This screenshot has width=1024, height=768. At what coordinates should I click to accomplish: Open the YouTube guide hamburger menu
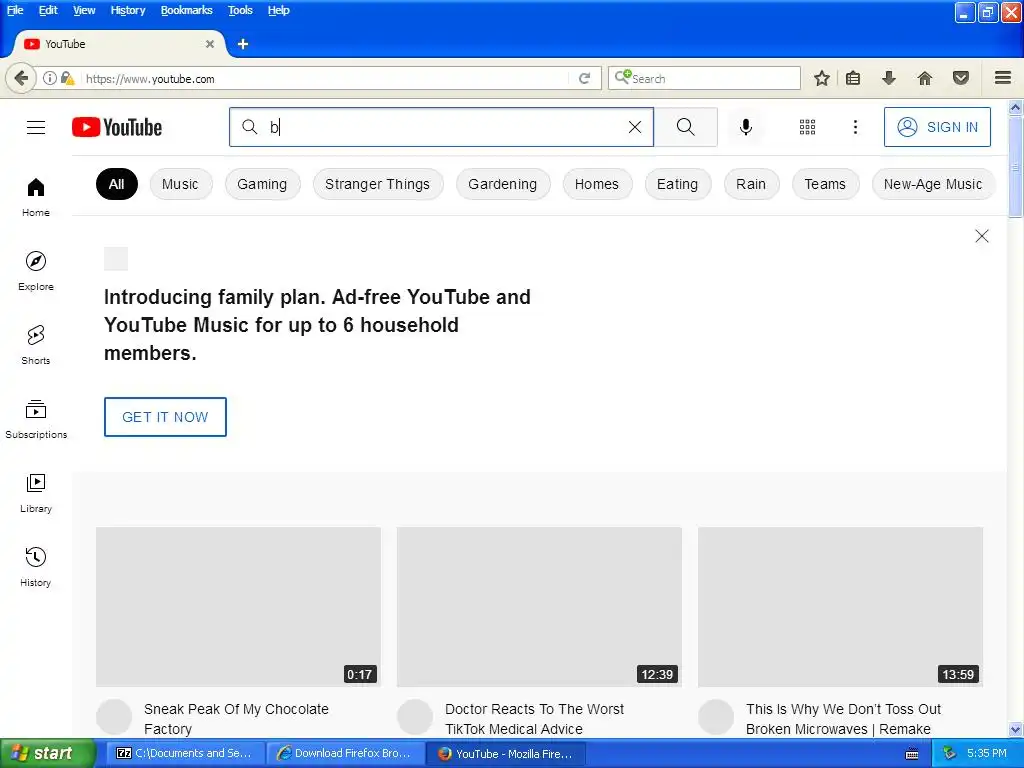36,127
